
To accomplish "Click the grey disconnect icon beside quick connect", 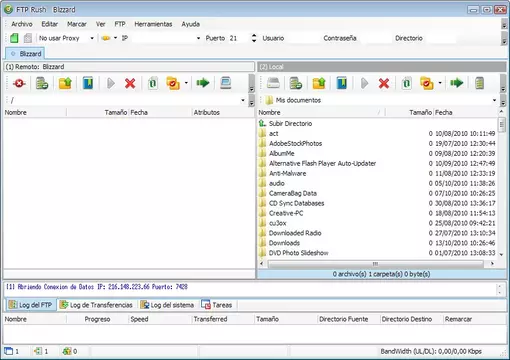I will [28, 38].
